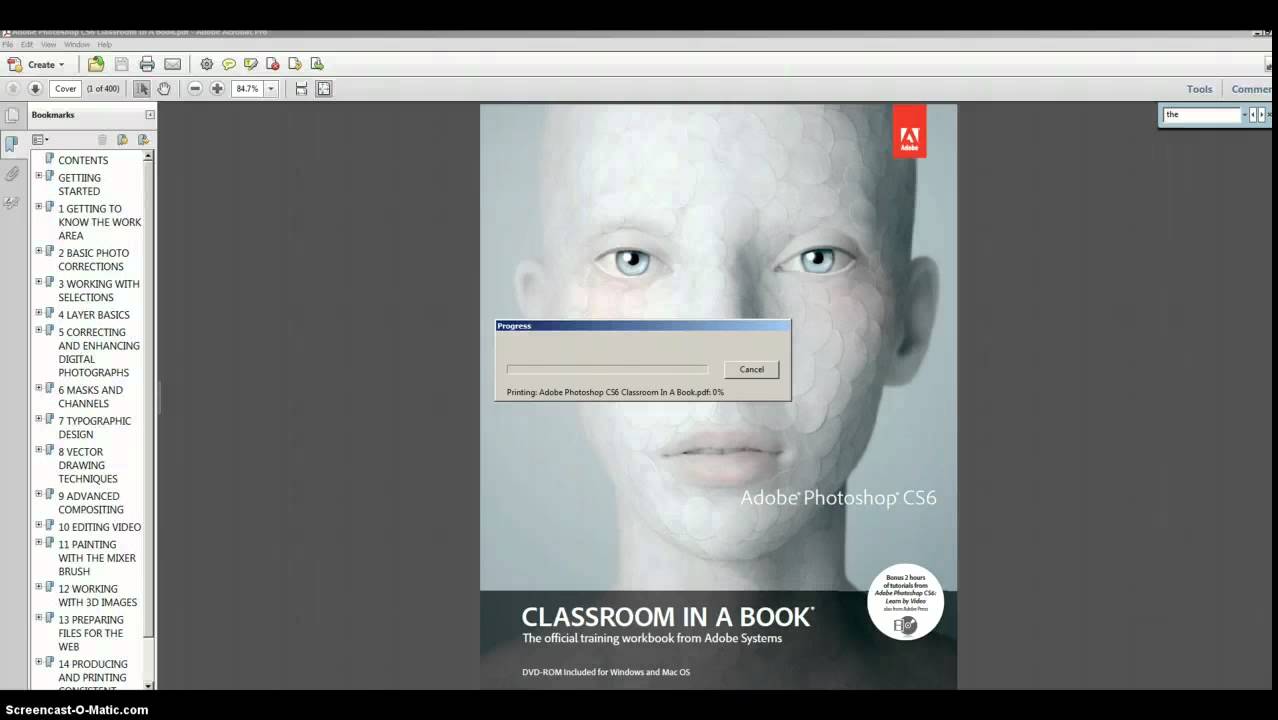The height and width of the screenshot is (720, 1278).
Task: Click the delete bookmark trash icon
Action: coord(102,140)
